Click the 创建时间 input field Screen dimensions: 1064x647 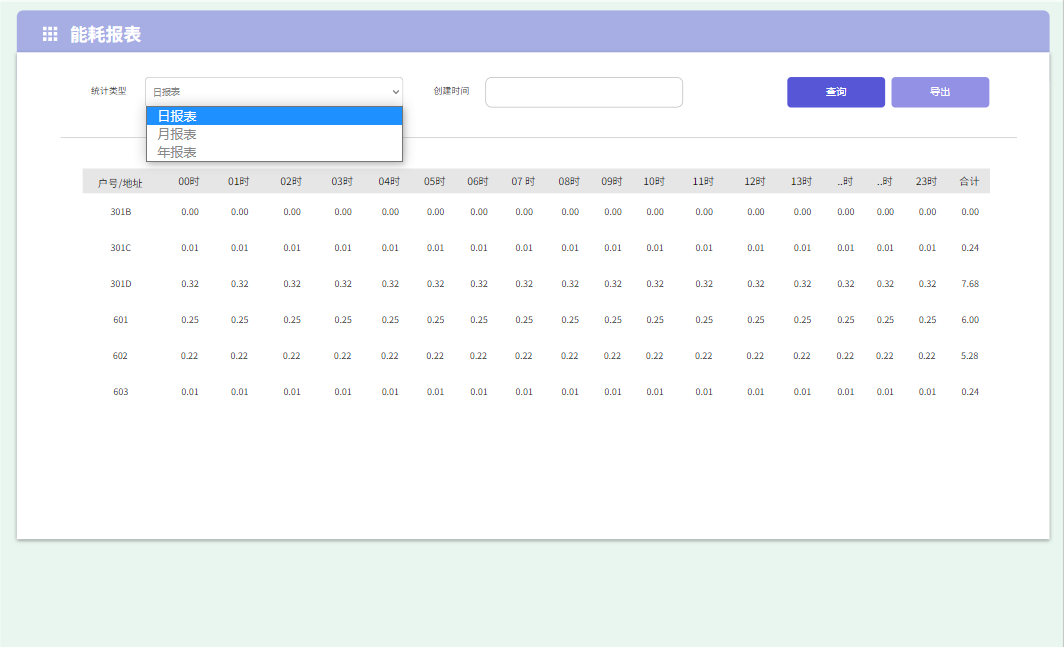(583, 92)
